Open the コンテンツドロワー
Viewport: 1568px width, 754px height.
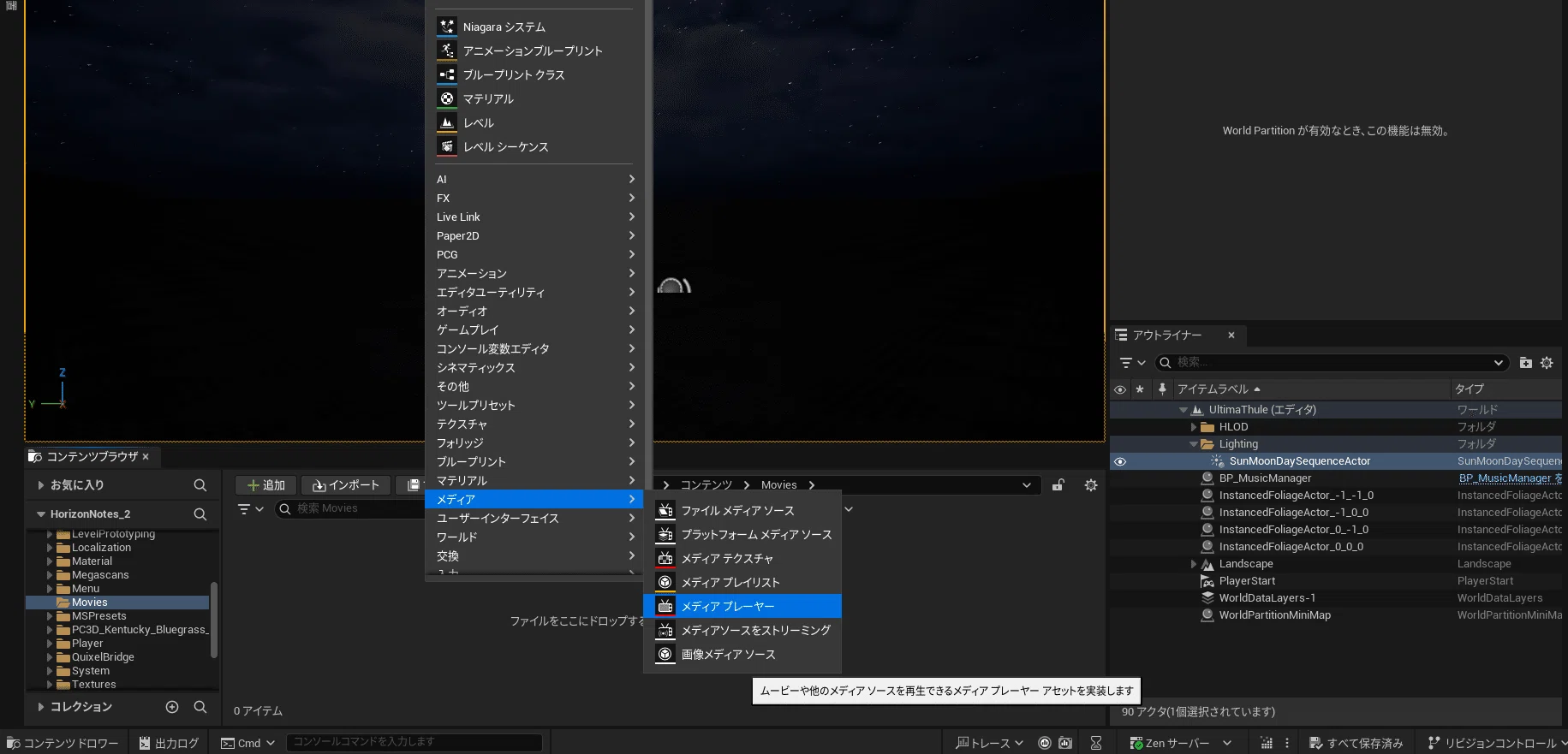tap(63, 743)
